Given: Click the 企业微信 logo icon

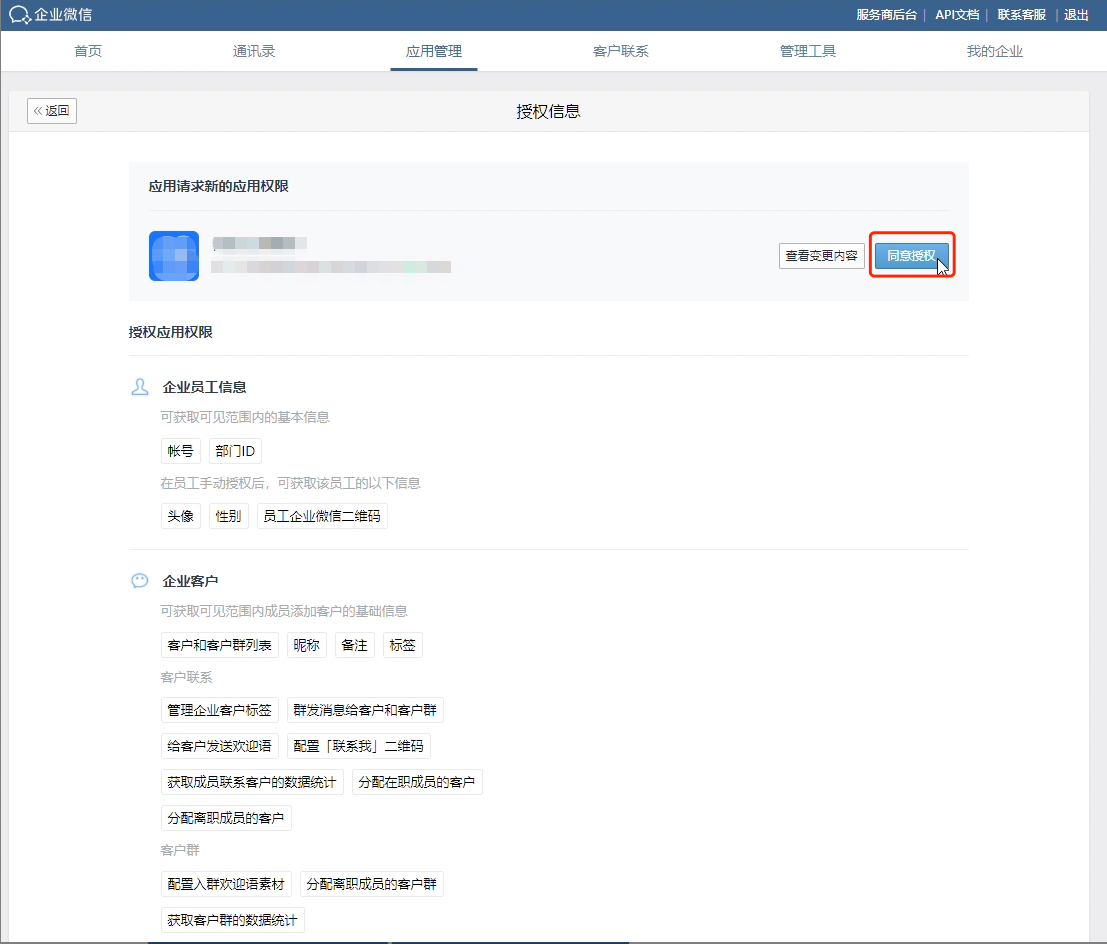Looking at the screenshot, I should (x=20, y=15).
